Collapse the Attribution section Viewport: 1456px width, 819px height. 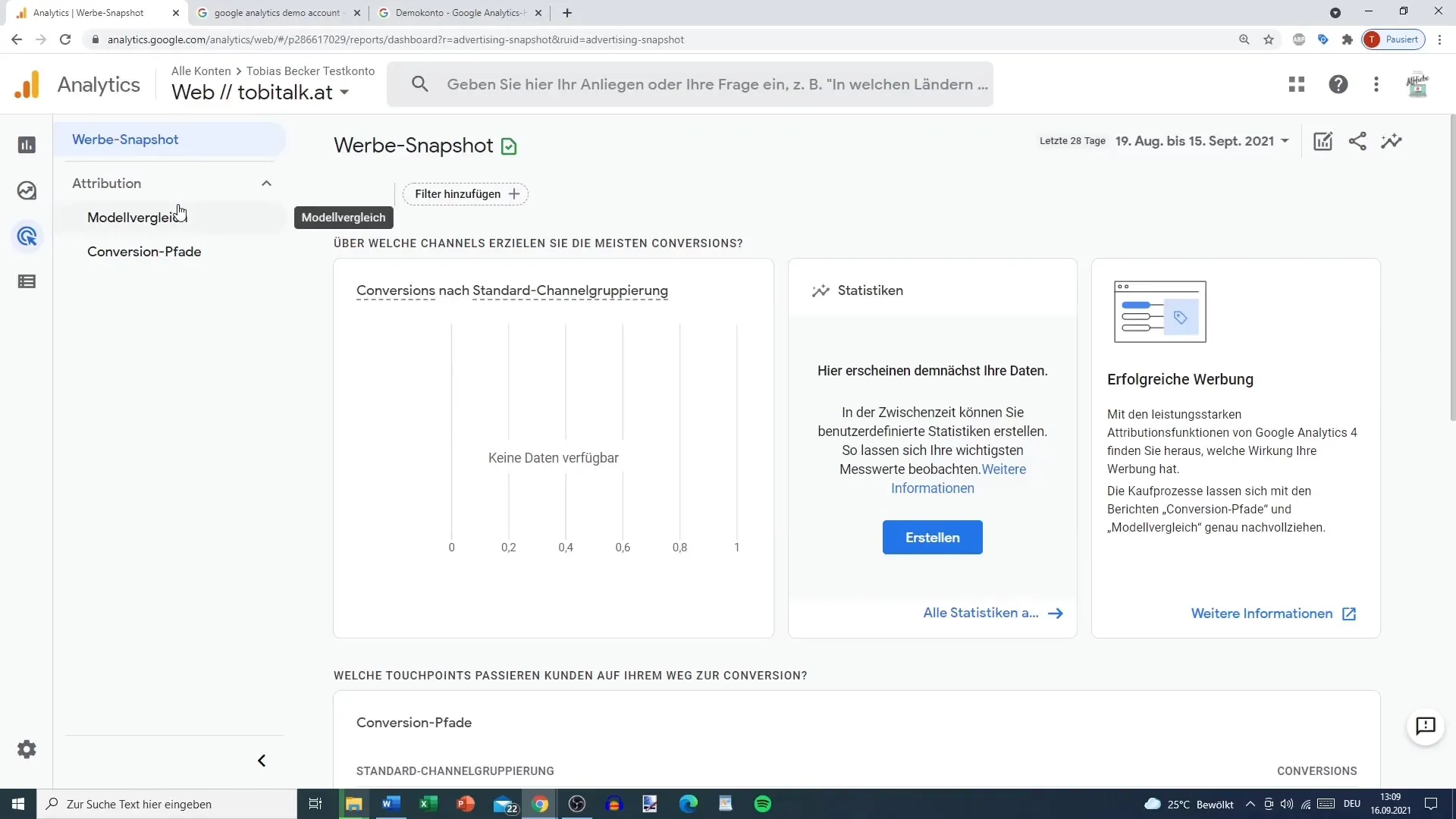coord(266,184)
